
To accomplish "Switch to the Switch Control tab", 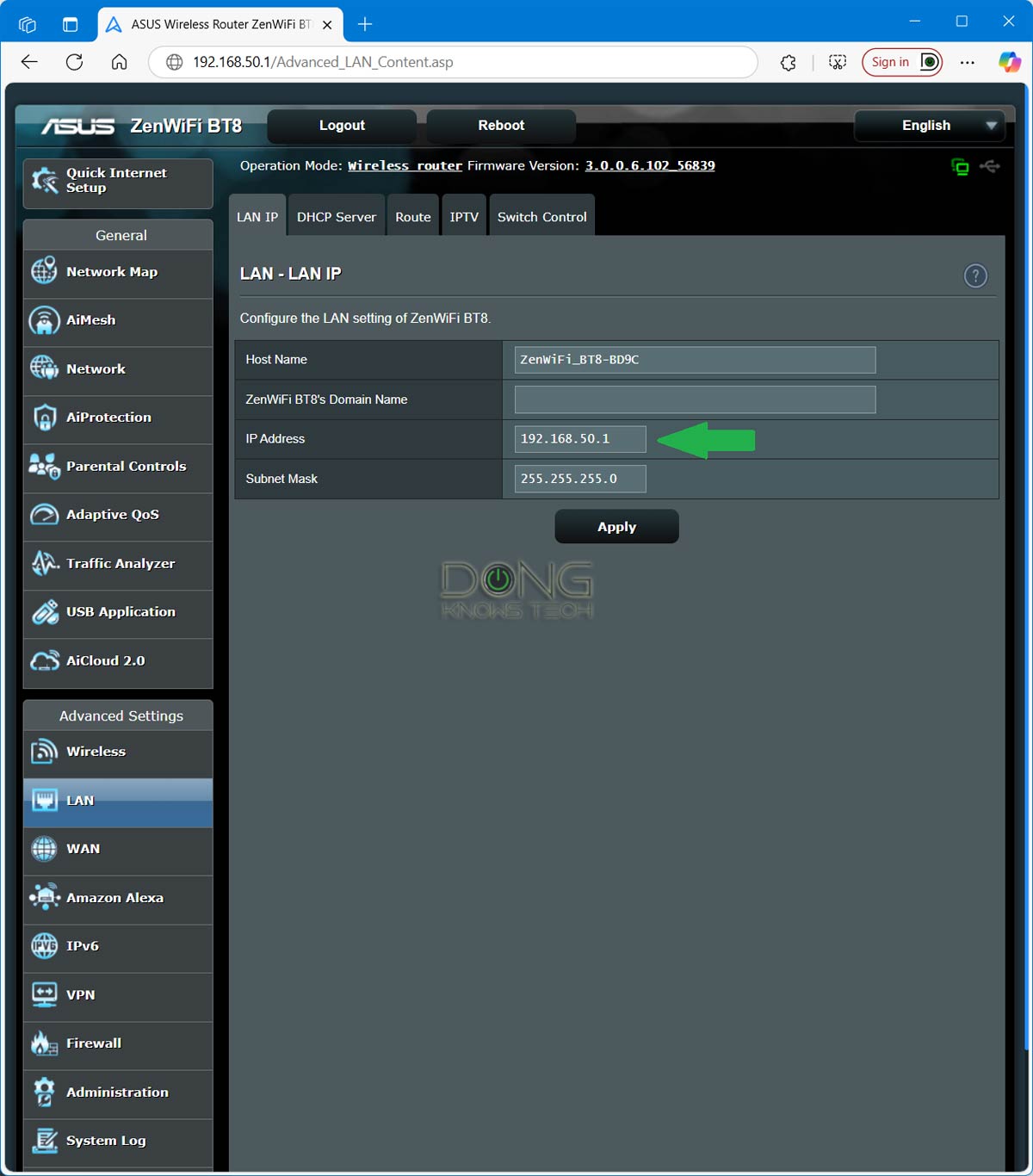I will pos(542,217).
